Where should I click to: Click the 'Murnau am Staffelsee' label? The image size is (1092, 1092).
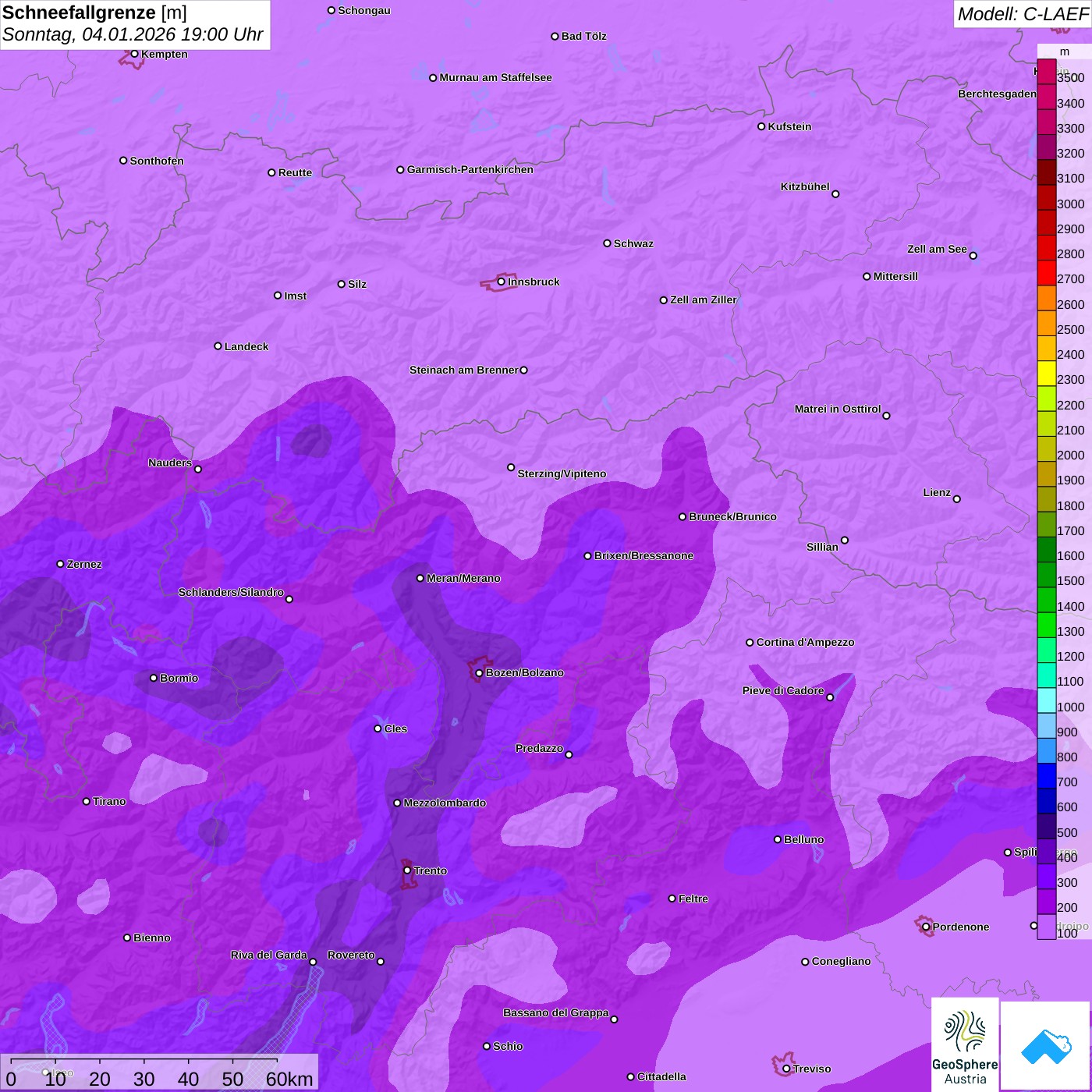pos(495,77)
